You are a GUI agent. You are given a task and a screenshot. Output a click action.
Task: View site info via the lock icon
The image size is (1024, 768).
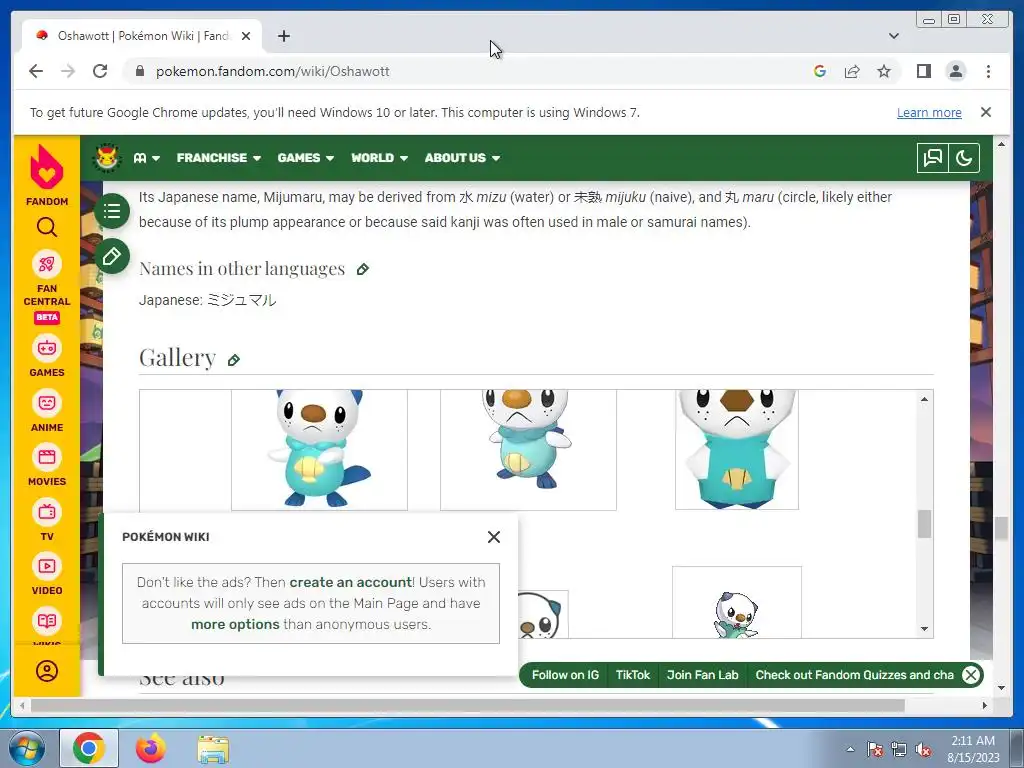pyautogui.click(x=139, y=71)
